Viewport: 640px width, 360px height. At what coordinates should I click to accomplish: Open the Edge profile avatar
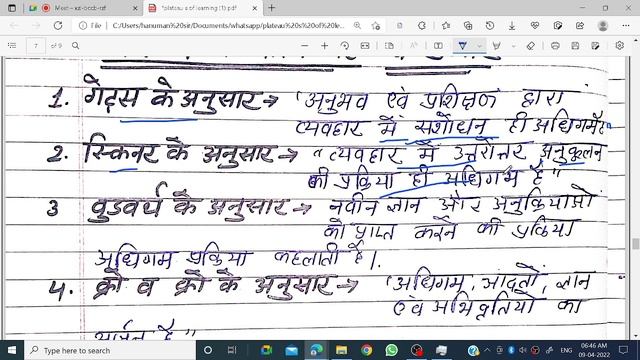603,26
